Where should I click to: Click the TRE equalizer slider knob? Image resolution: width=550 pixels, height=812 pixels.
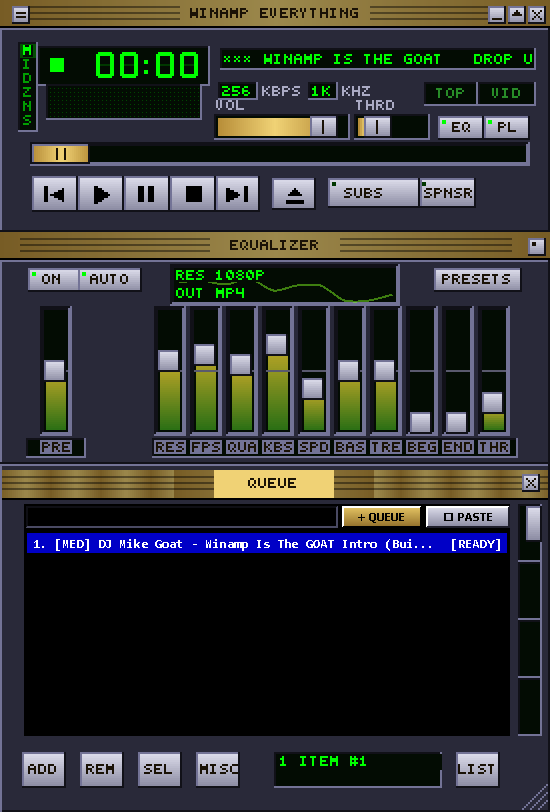pos(384,370)
